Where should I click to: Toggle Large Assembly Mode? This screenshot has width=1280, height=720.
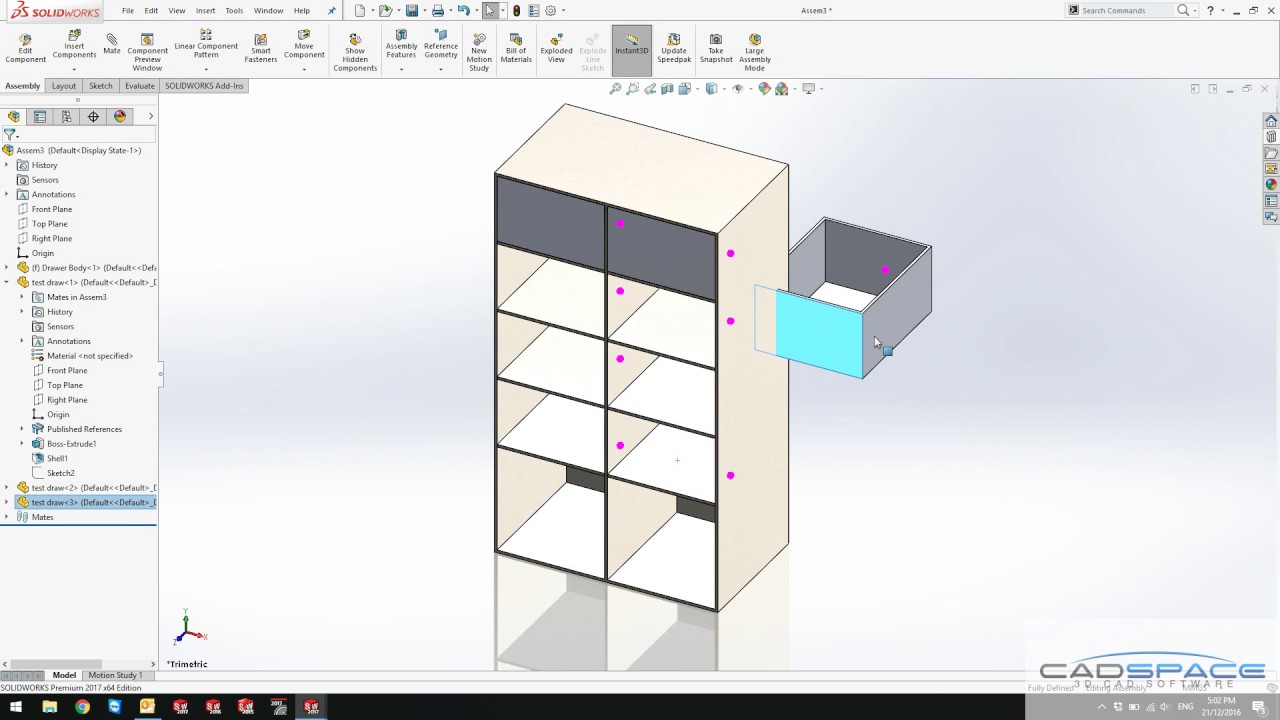(x=755, y=53)
